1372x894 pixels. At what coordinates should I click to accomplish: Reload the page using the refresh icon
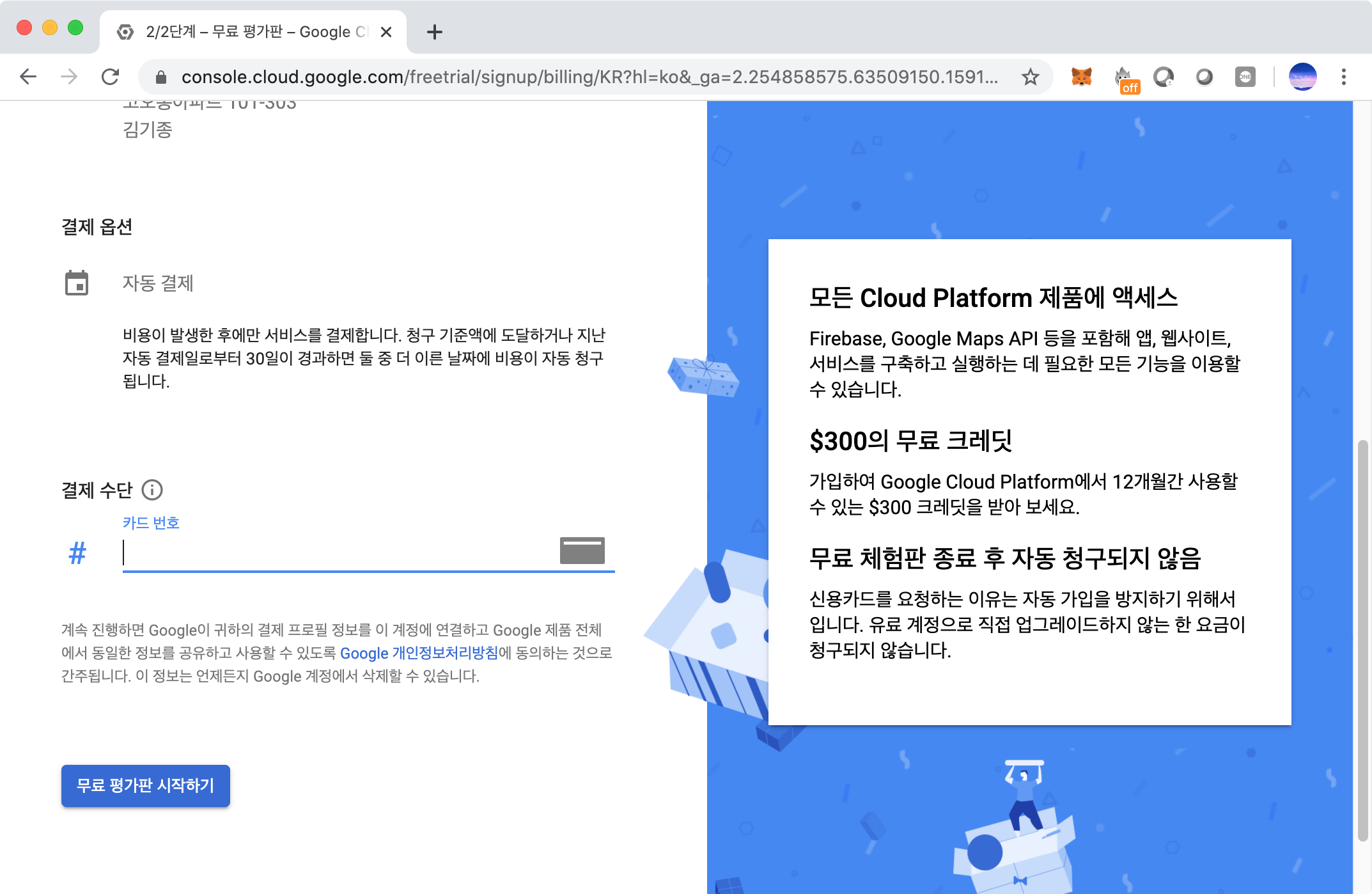point(111,77)
